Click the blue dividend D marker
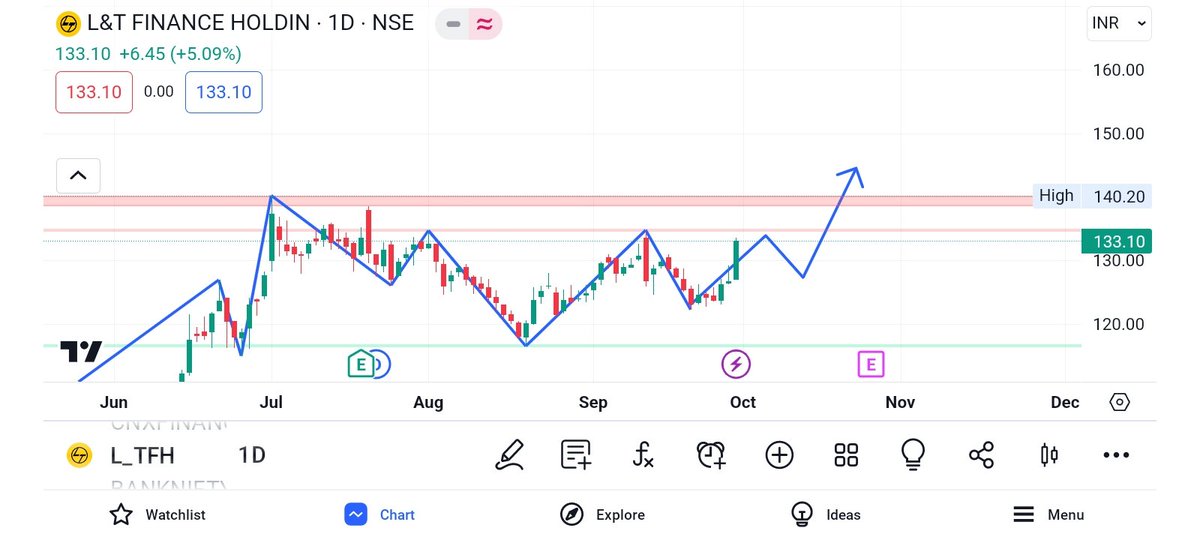This screenshot has height=540, width=1200. click(381, 365)
